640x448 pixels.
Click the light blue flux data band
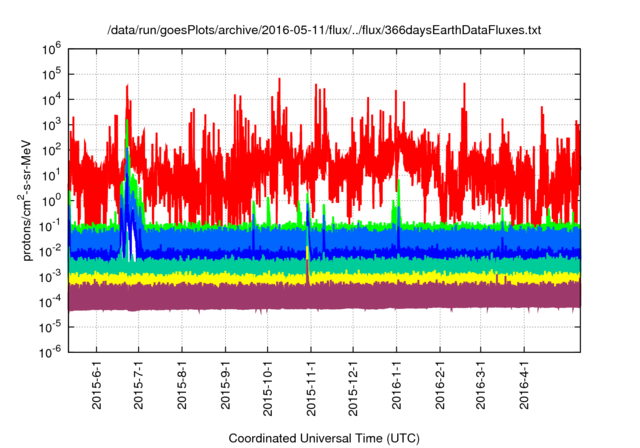(324, 238)
